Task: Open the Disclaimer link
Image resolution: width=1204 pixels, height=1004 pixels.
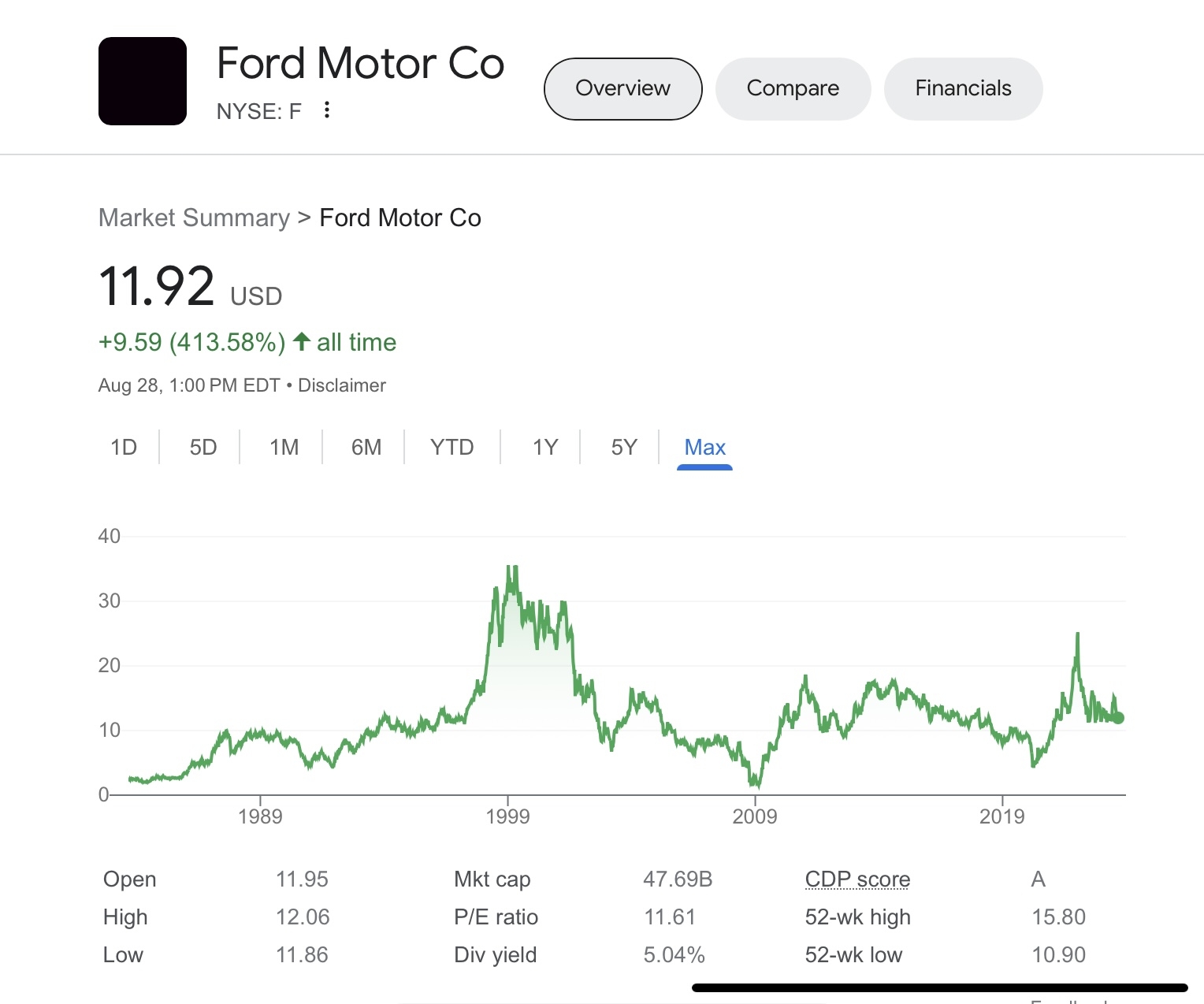Action: tap(342, 385)
